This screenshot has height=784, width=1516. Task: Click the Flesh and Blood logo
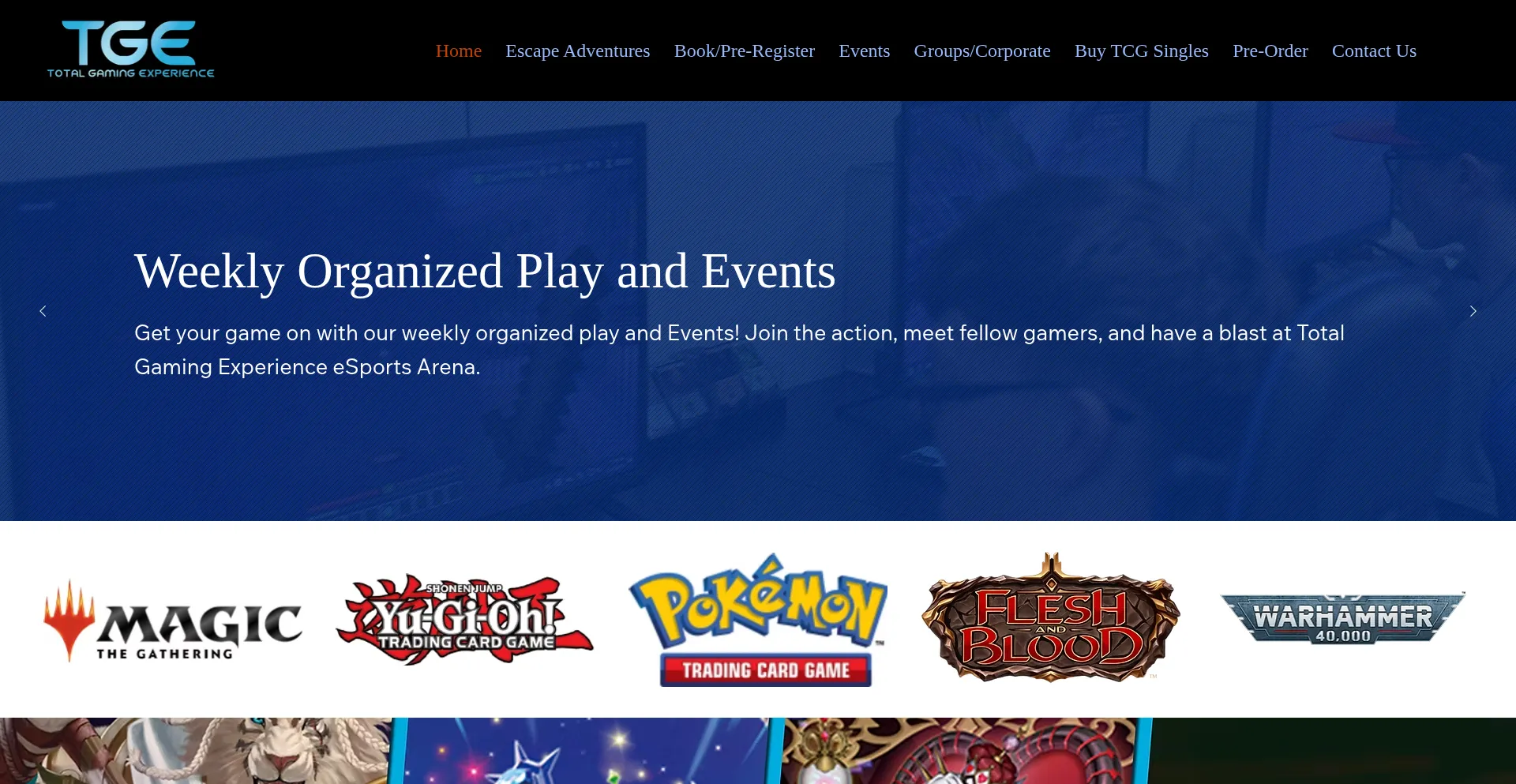point(1050,617)
